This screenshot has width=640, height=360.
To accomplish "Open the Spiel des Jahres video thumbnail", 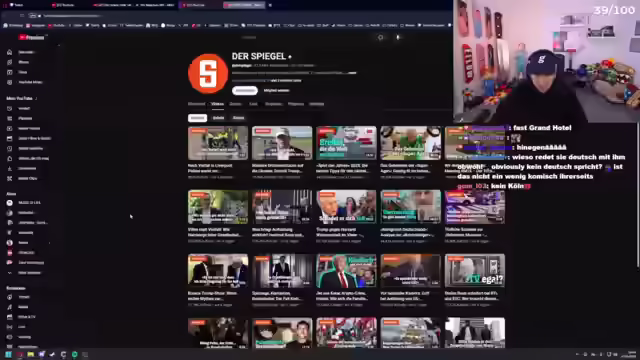I will 346,143.
